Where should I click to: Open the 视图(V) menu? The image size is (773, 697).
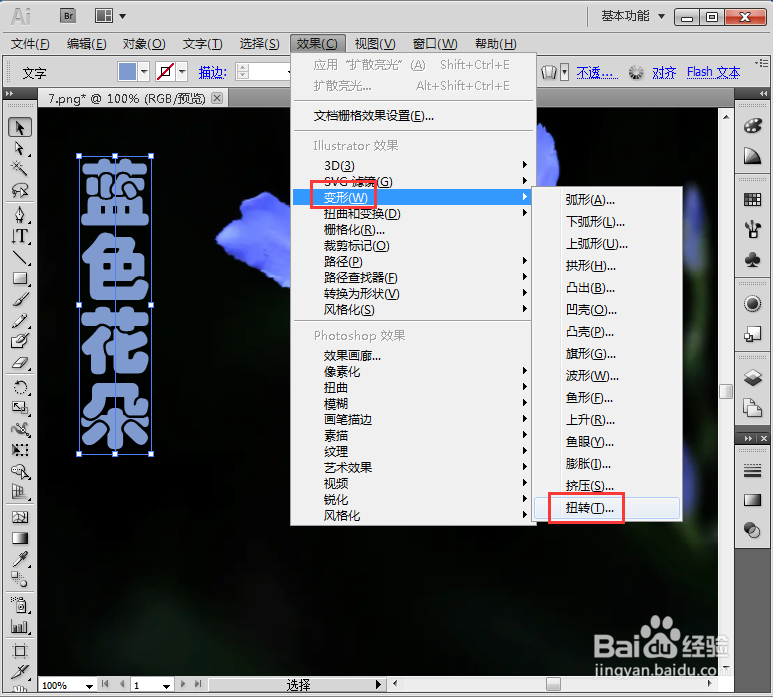pyautogui.click(x=375, y=43)
